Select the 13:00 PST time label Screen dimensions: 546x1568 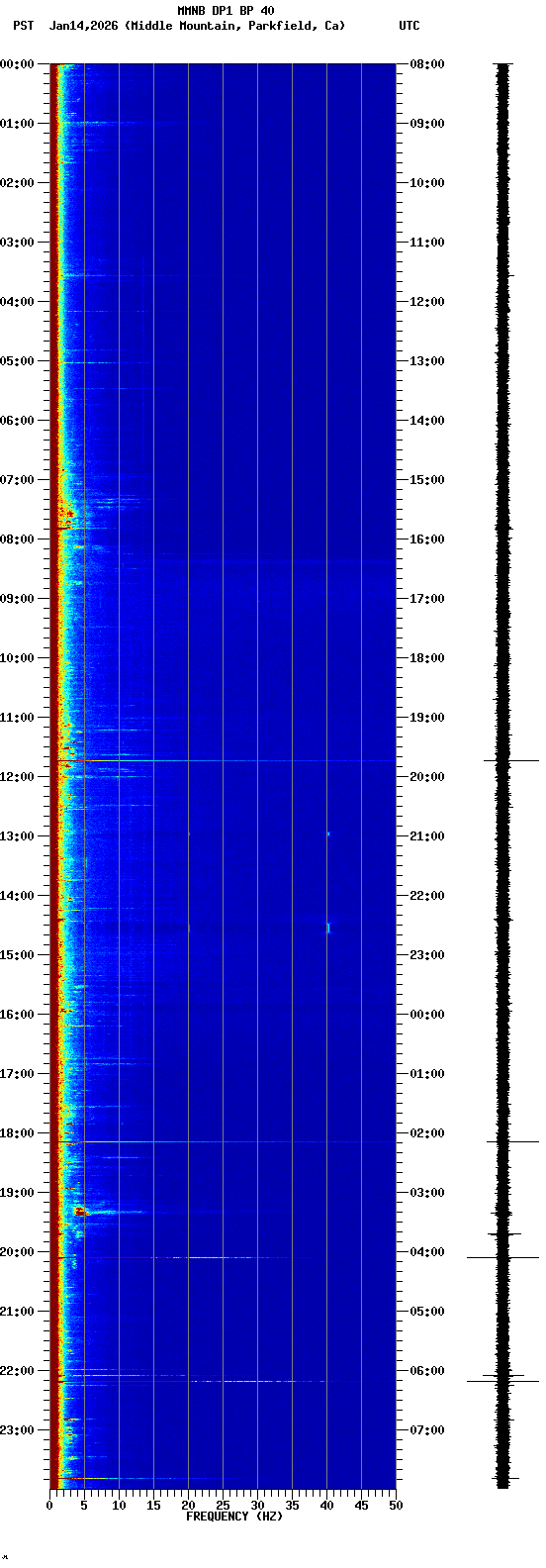click(18, 836)
